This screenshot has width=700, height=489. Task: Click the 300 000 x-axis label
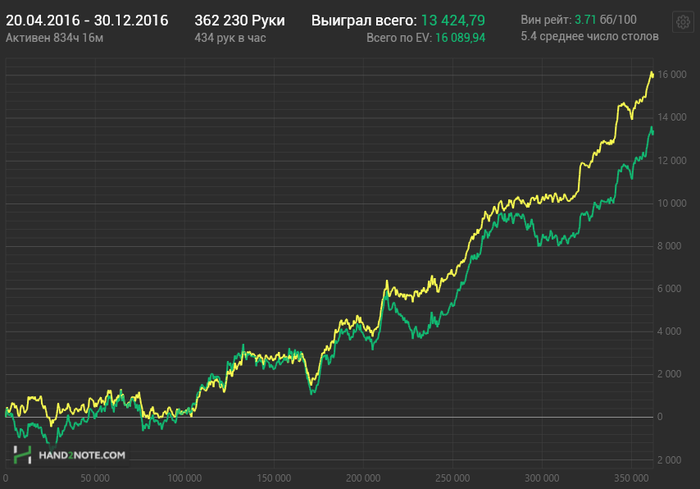(542, 478)
